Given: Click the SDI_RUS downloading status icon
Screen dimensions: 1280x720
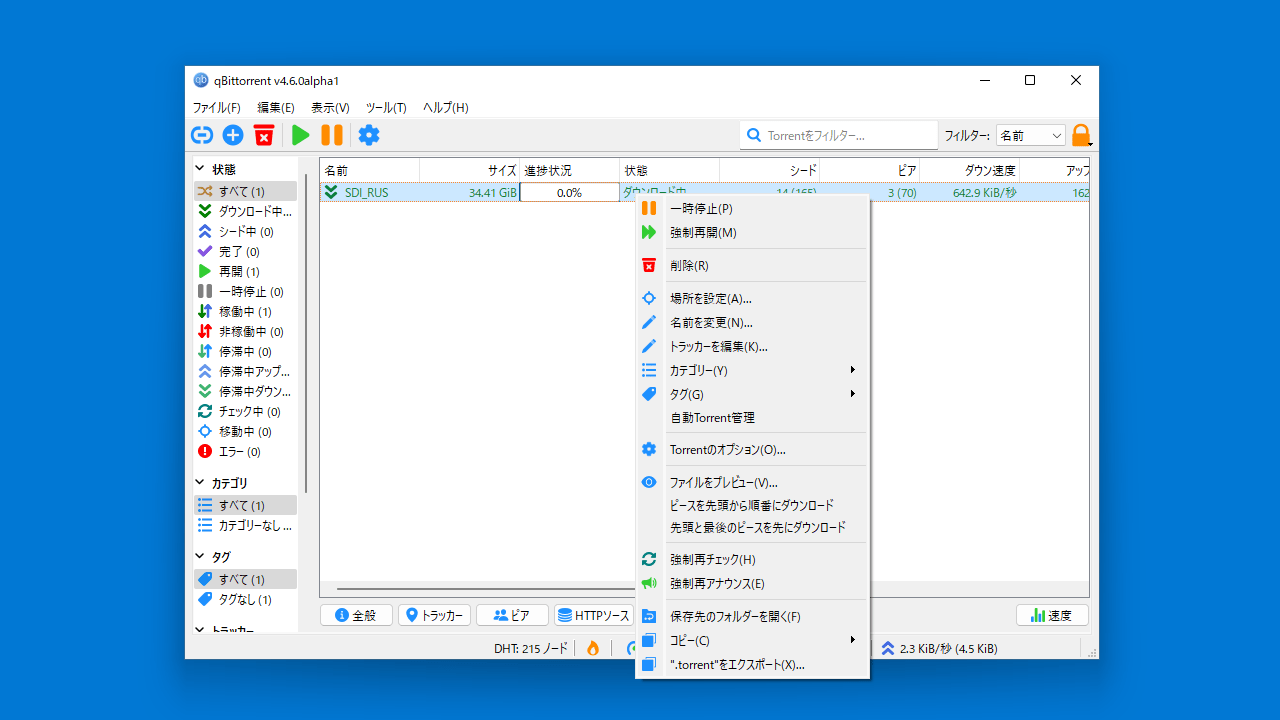Looking at the screenshot, I should 331,192.
